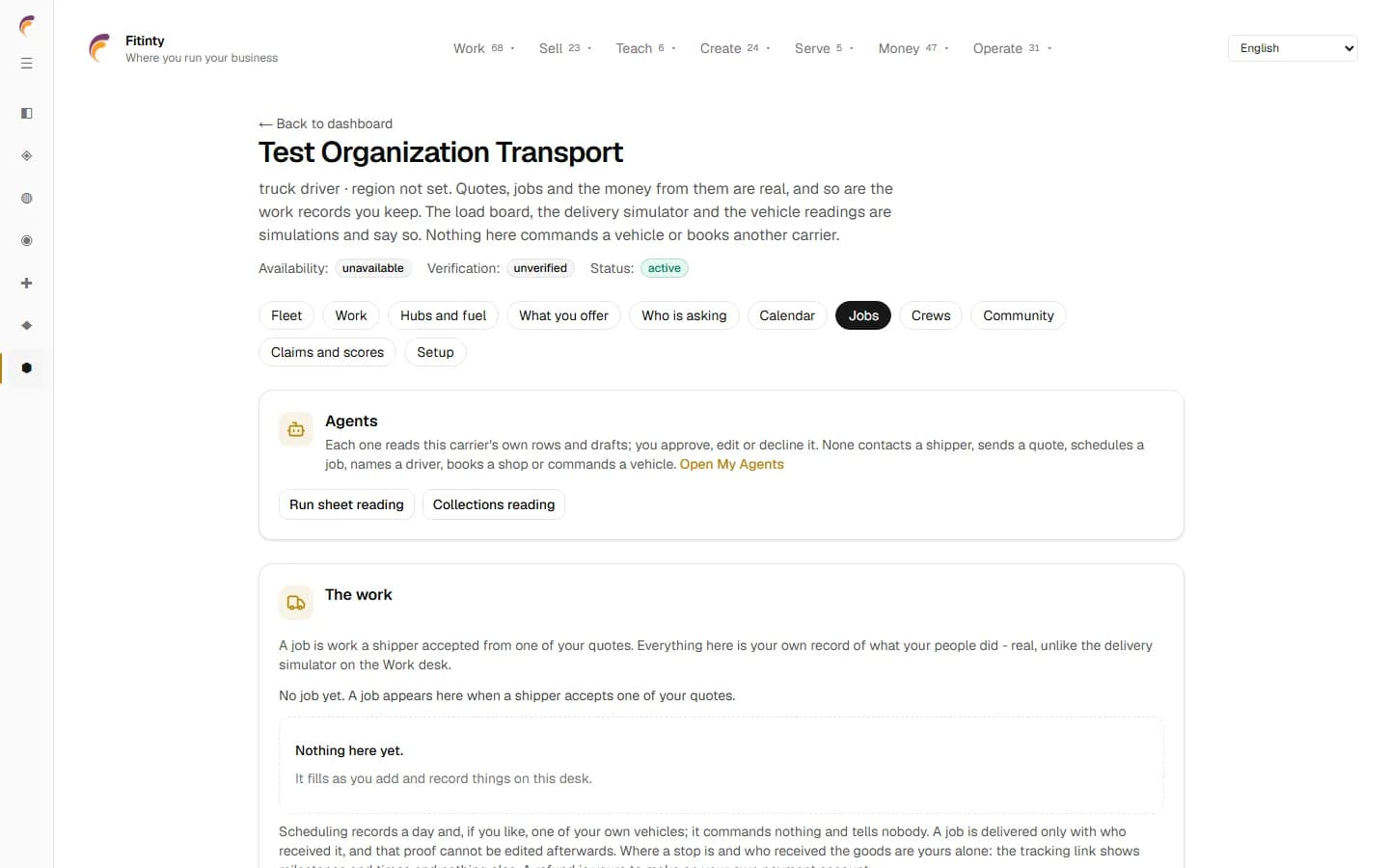The height and width of the screenshot is (868, 1389).
Task: Switch to the Work tab pill
Action: [x=351, y=315]
